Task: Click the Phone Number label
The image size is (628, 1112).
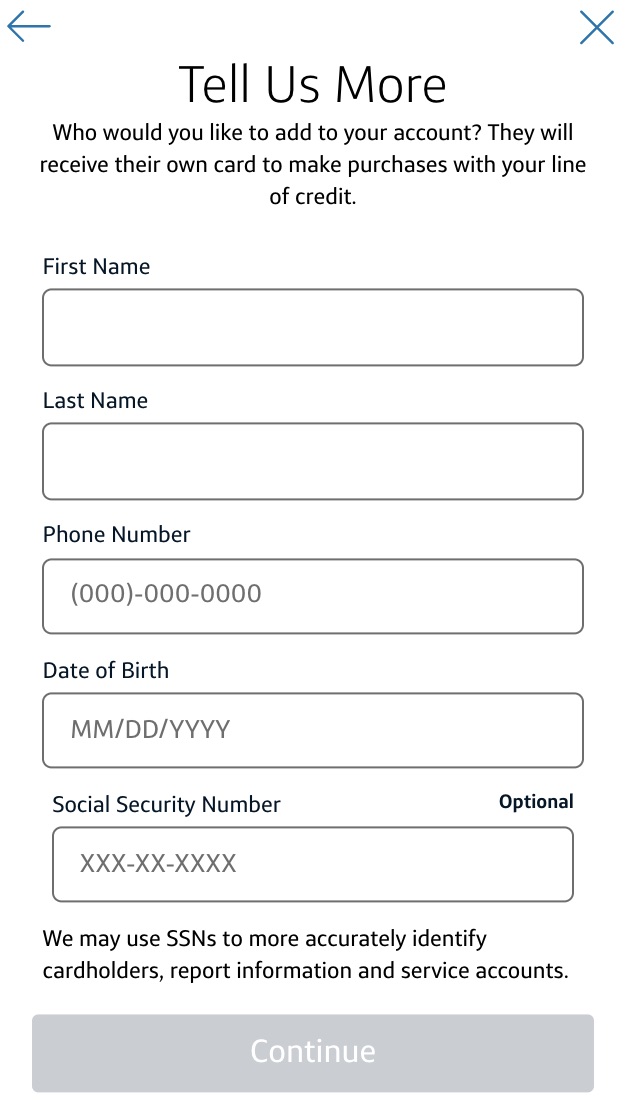Action: pyautogui.click(x=116, y=534)
